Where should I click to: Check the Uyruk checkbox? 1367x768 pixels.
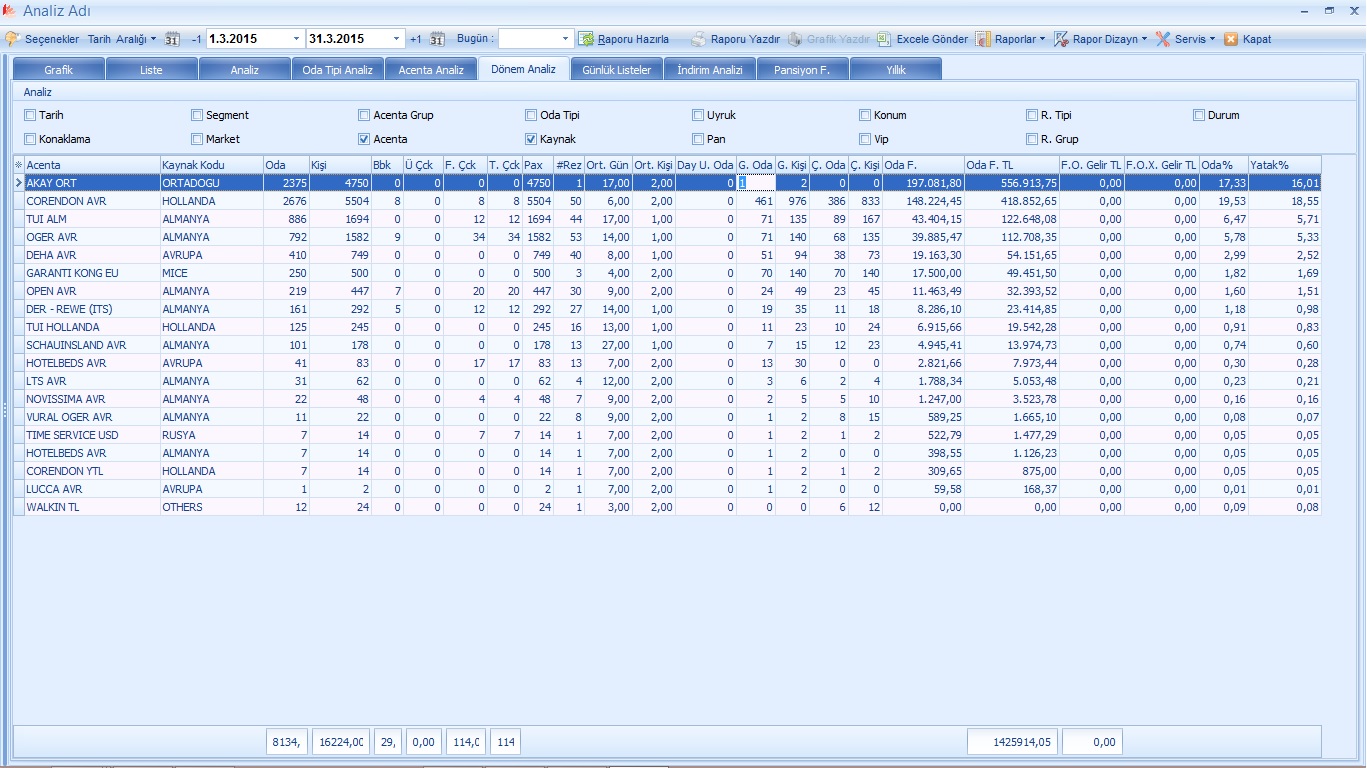[698, 115]
